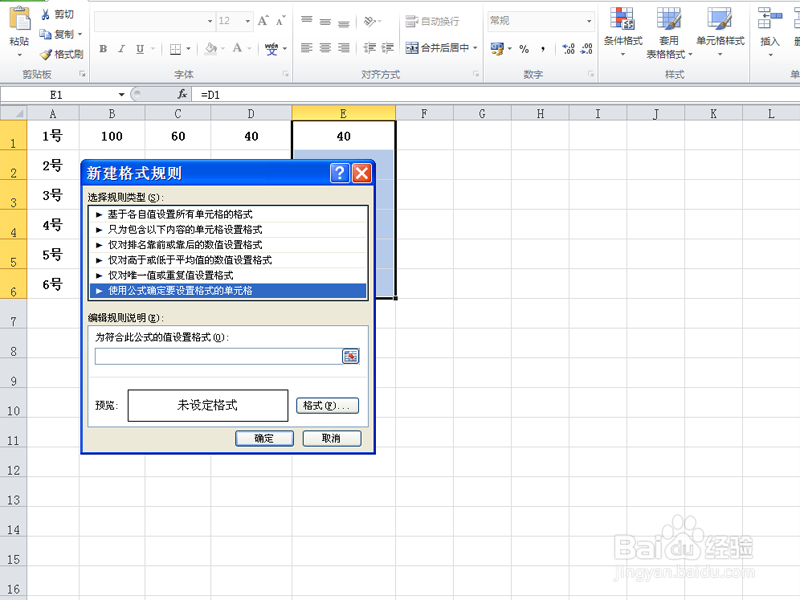Decrease decimal places
Image resolution: width=800 pixels, height=600 pixels.
click(587, 49)
